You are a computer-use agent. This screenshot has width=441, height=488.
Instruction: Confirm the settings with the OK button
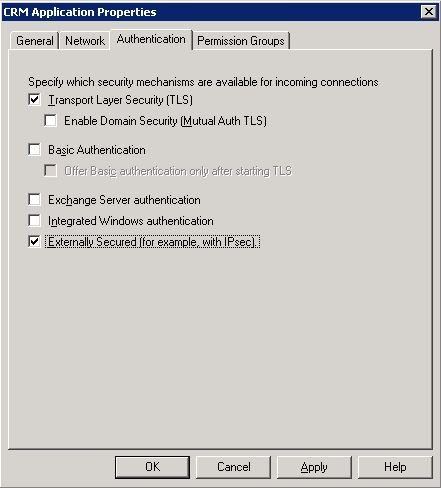click(152, 467)
